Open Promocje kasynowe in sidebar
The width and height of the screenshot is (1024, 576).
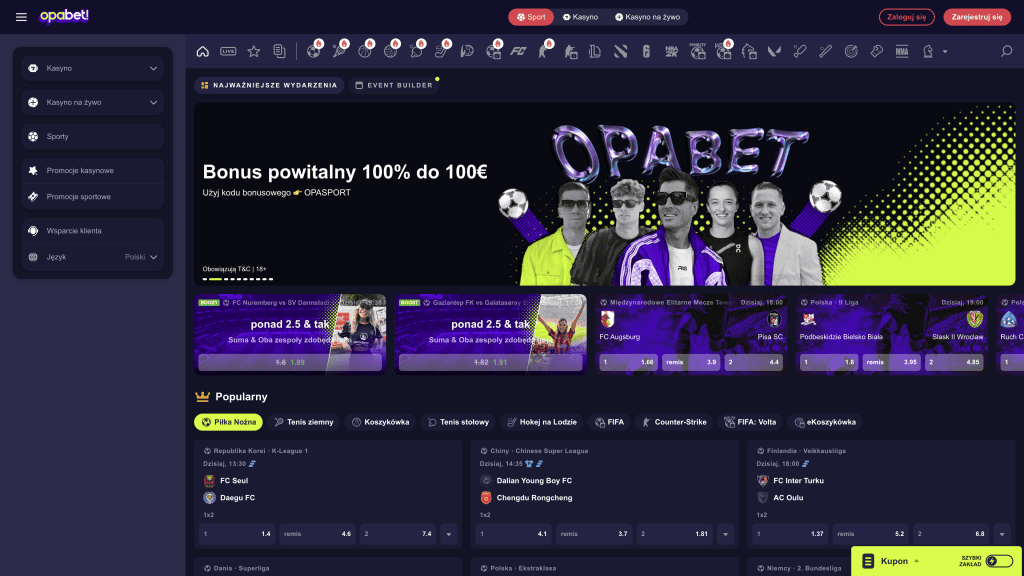[x=93, y=170]
